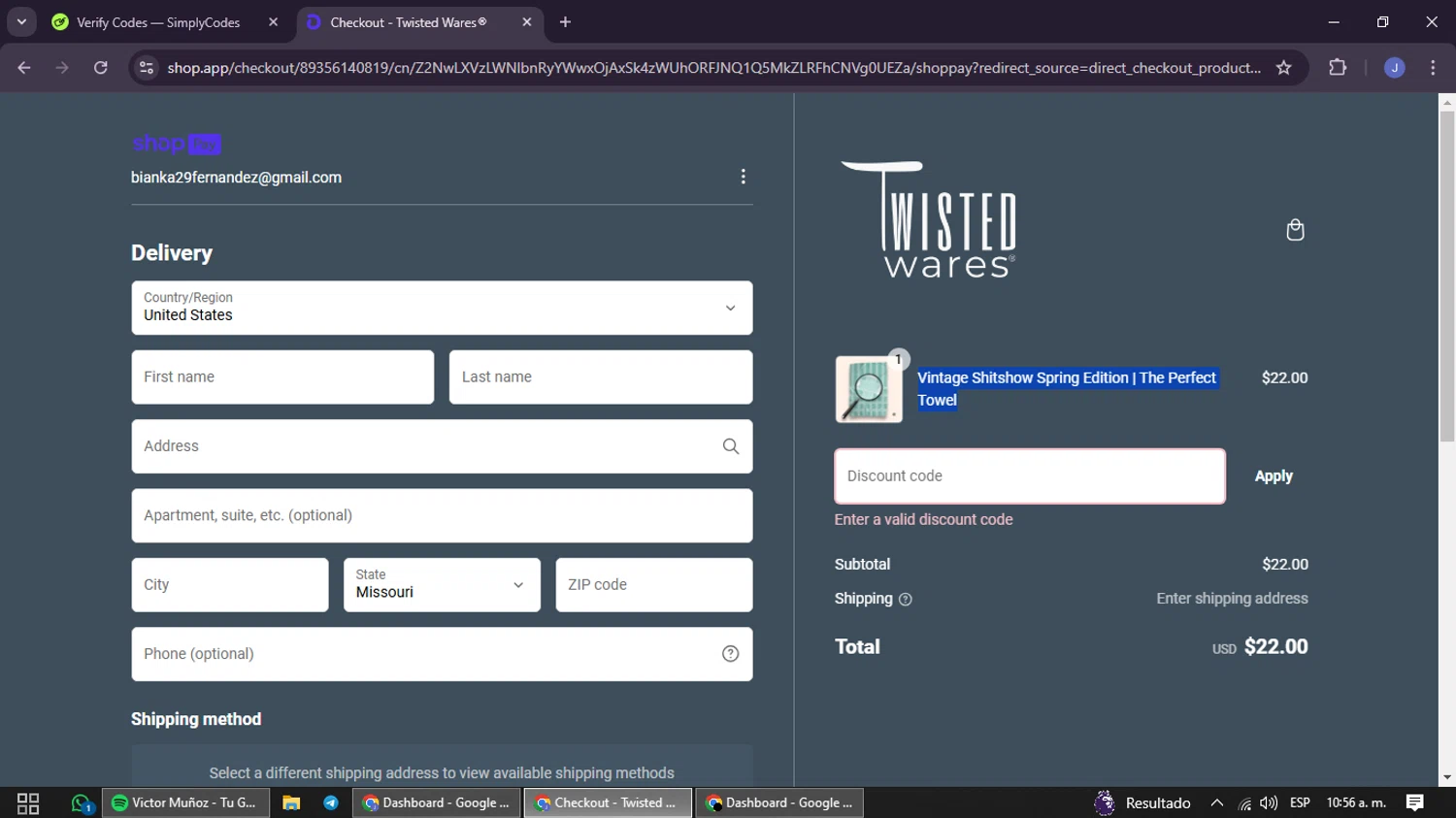Viewport: 1456px width, 818px height.
Task: Go back to the previous page
Action: [24, 68]
